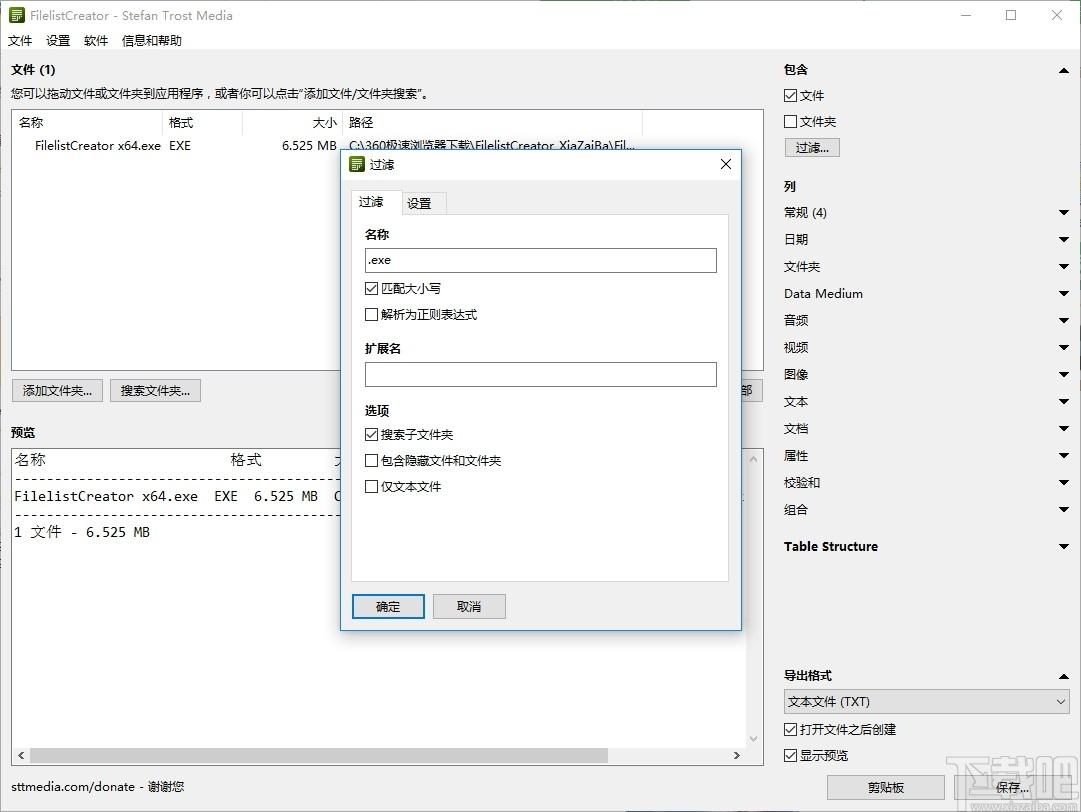Click the 过滤... button in right panel
The image size is (1081, 812).
pyautogui.click(x=812, y=148)
